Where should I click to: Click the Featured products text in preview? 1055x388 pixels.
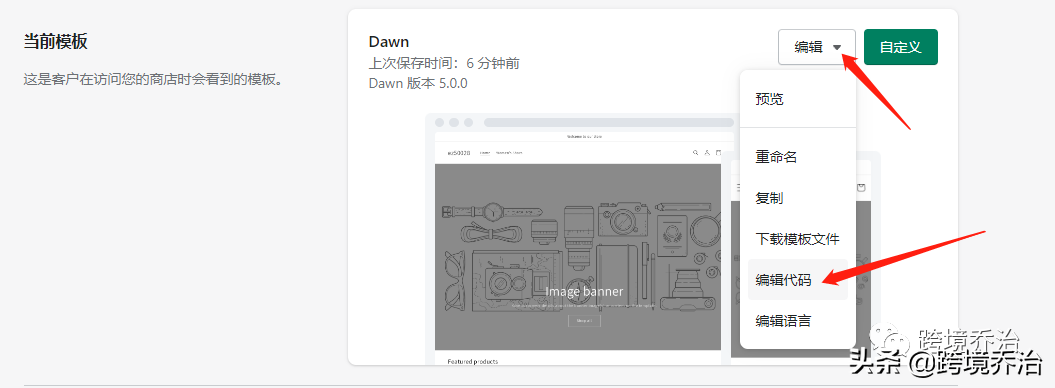pyautogui.click(x=473, y=361)
